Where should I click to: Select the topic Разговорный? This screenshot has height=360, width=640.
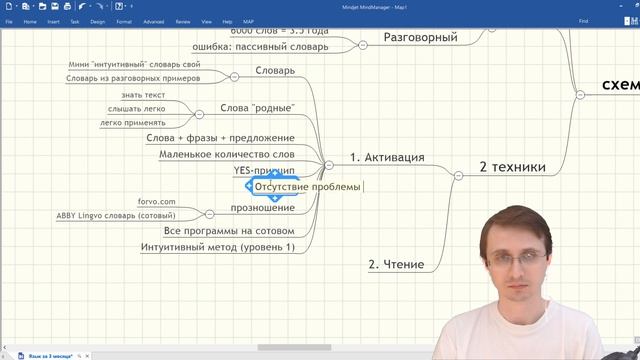point(420,37)
